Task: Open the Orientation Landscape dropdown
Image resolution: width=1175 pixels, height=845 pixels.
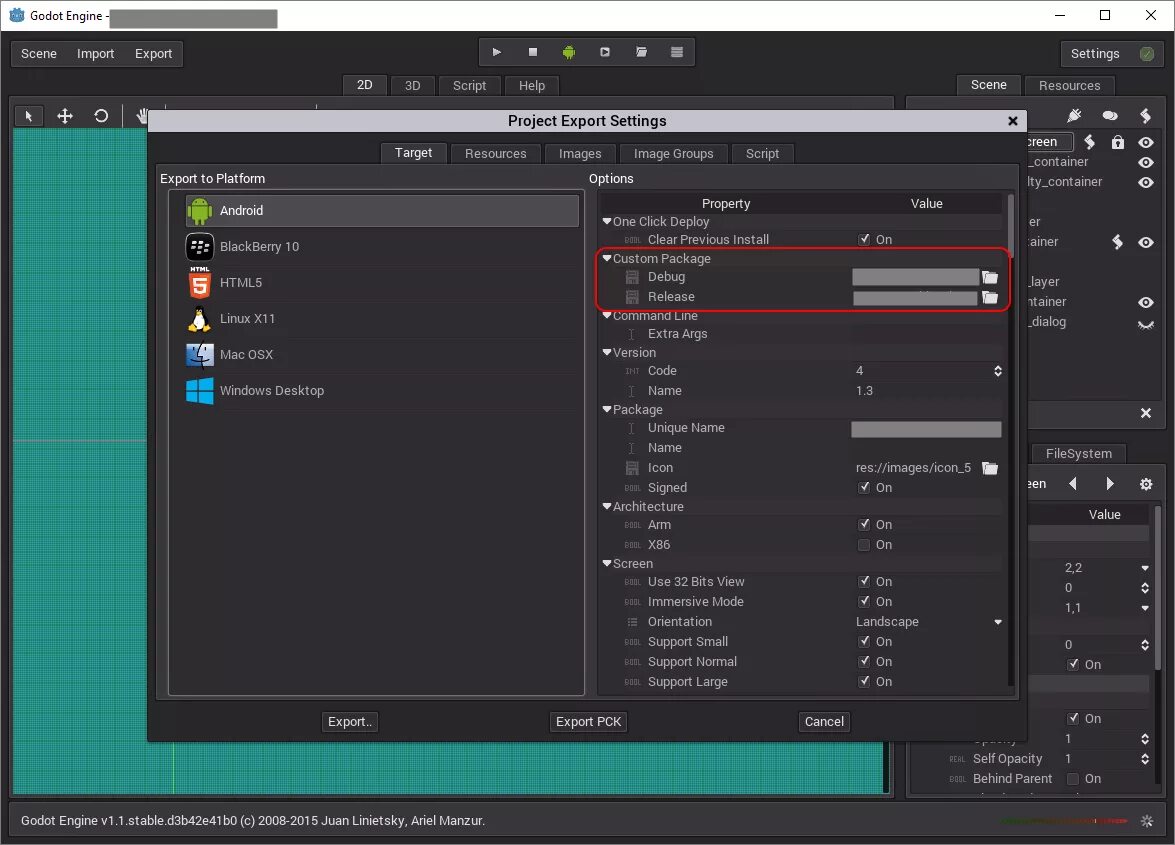Action: pyautogui.click(x=928, y=622)
